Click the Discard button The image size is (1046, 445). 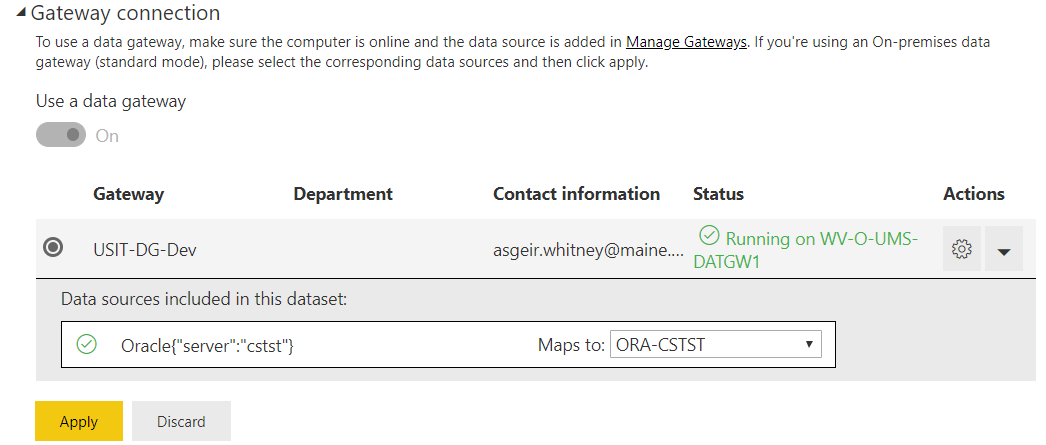[181, 421]
